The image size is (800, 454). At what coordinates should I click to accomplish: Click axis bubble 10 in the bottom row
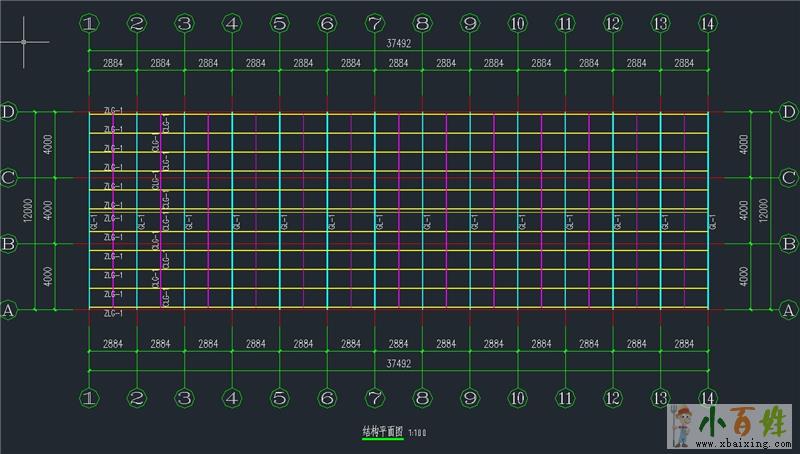pyautogui.click(x=517, y=398)
